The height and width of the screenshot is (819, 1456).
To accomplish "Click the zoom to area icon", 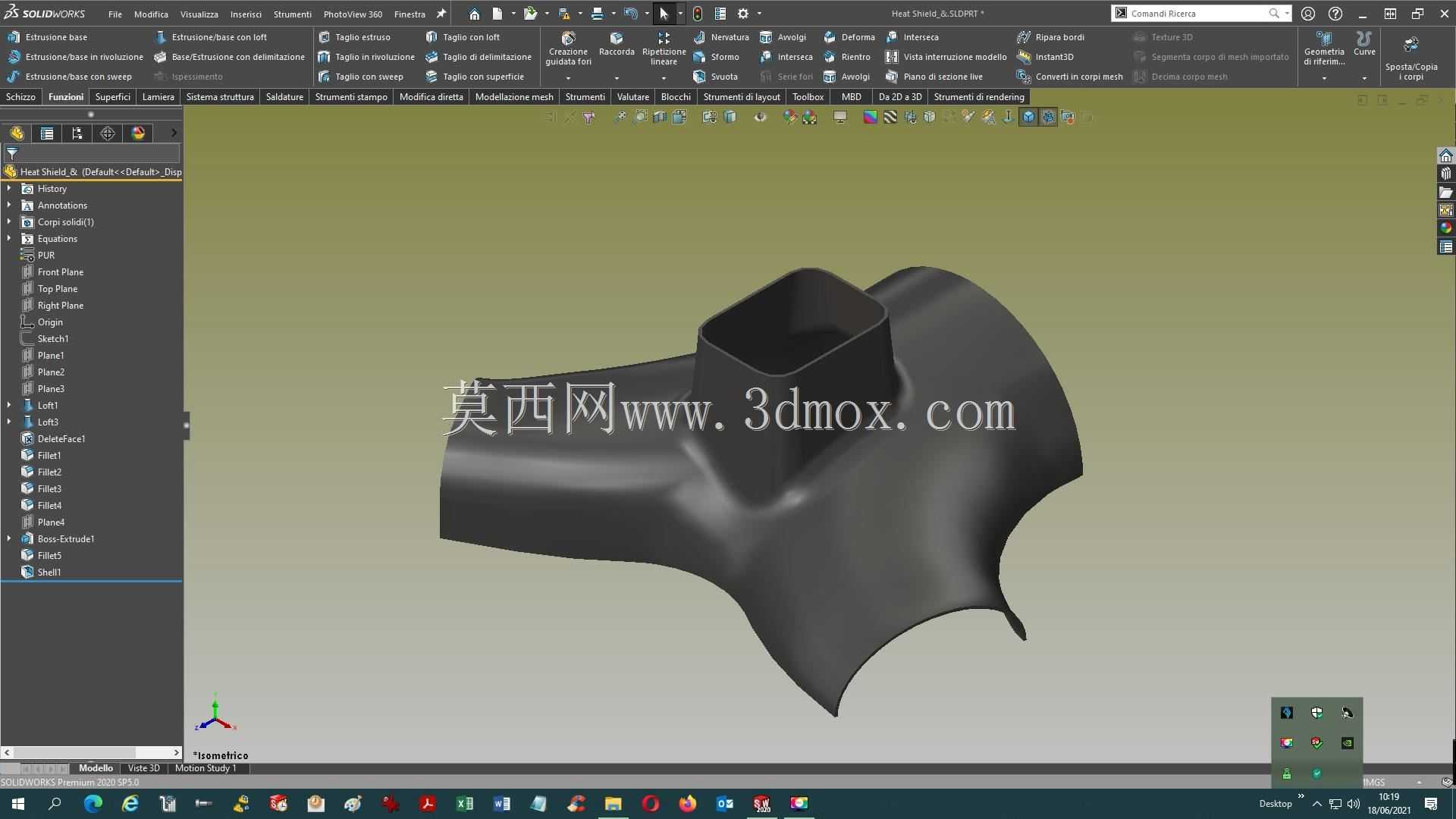I will pyautogui.click(x=640, y=117).
